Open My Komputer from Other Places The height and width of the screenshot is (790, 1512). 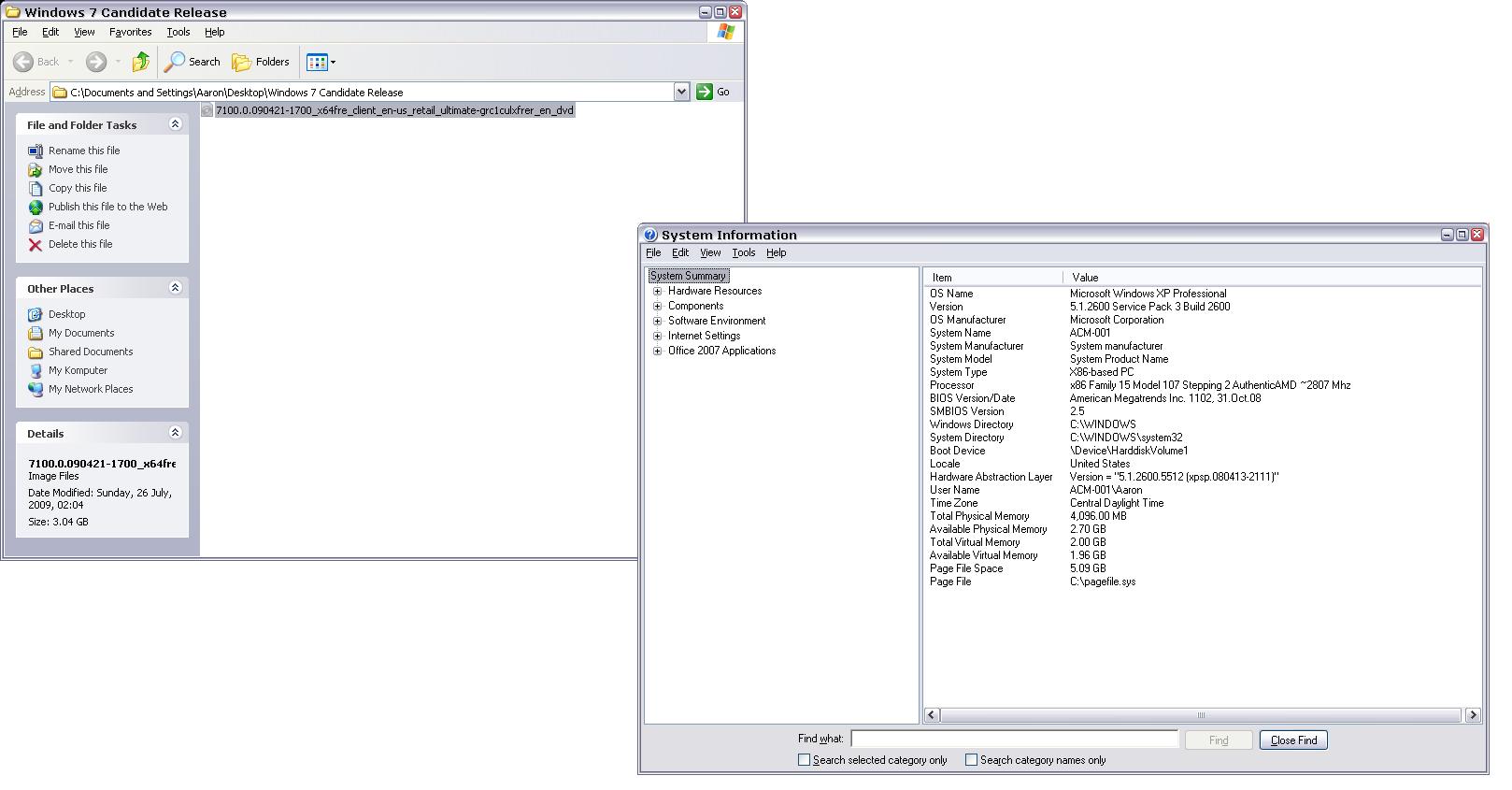[x=78, y=370]
